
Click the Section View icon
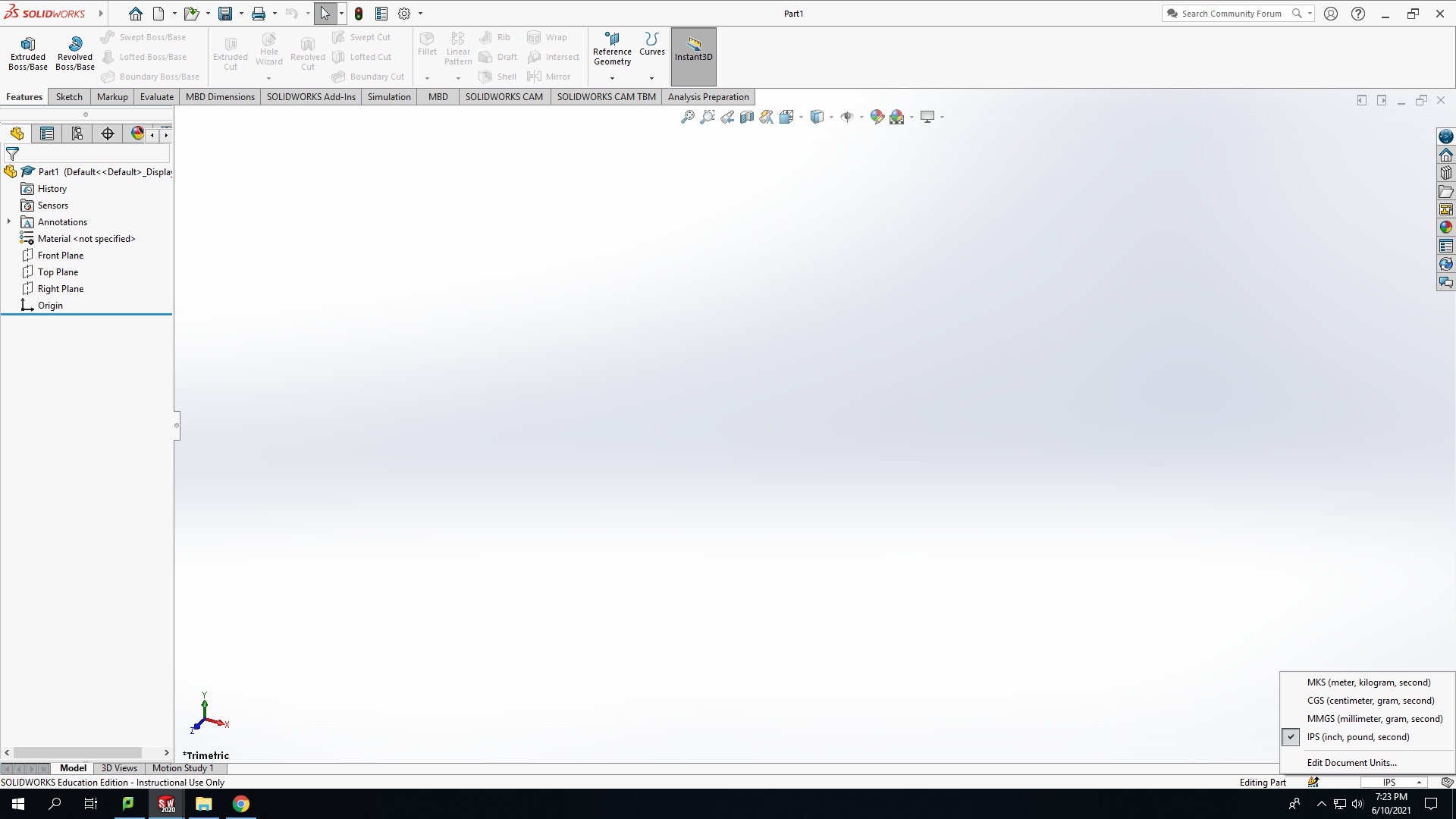(747, 117)
